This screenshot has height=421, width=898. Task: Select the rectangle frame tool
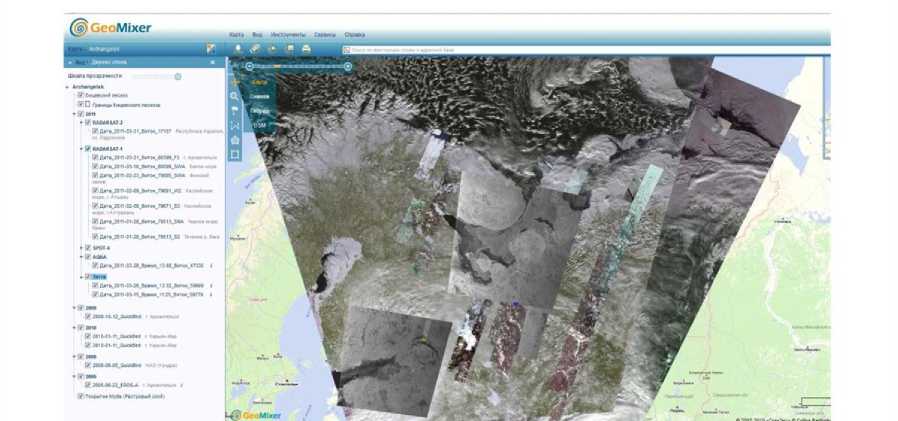pos(234,155)
